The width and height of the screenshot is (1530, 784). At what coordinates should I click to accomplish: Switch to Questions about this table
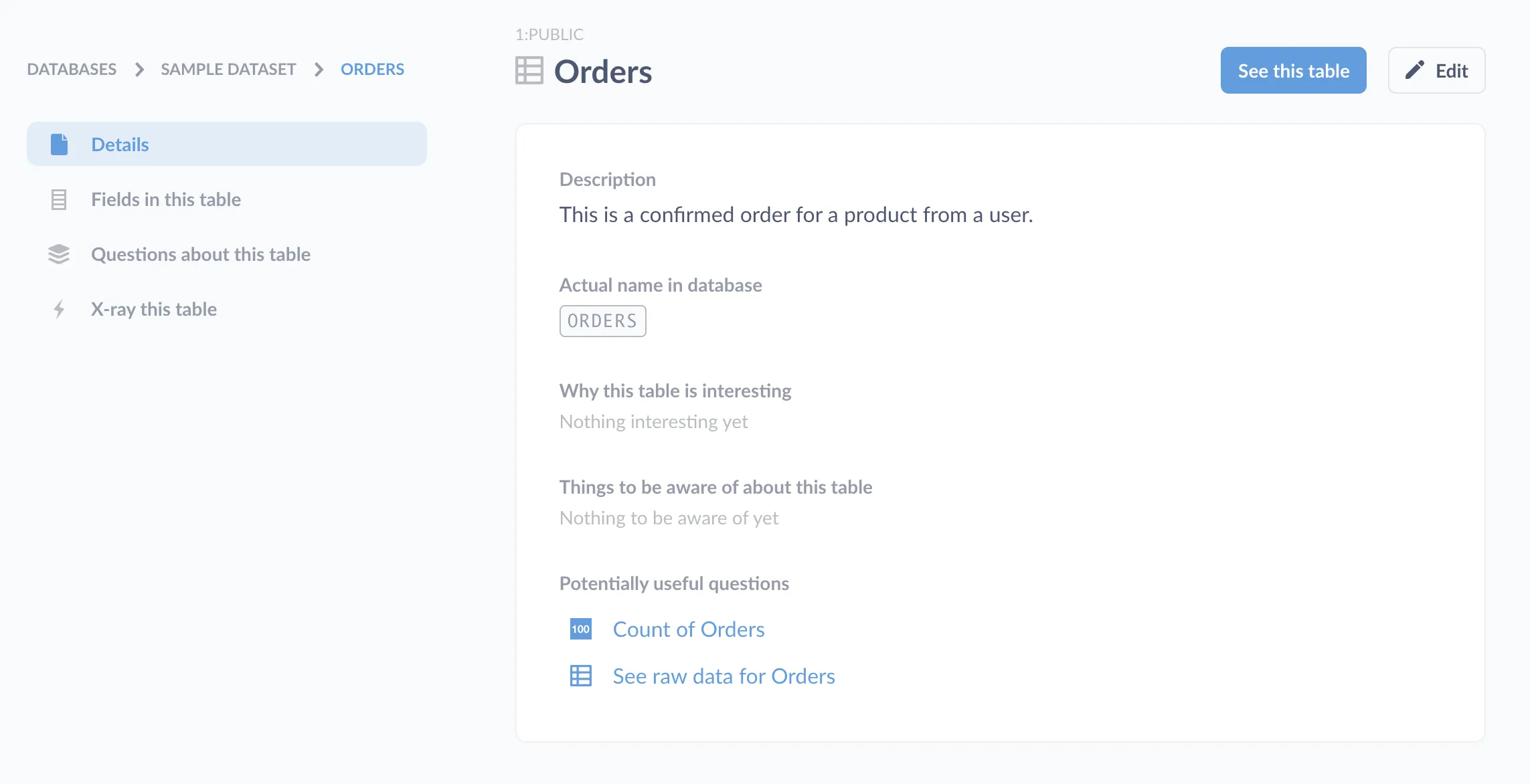201,254
